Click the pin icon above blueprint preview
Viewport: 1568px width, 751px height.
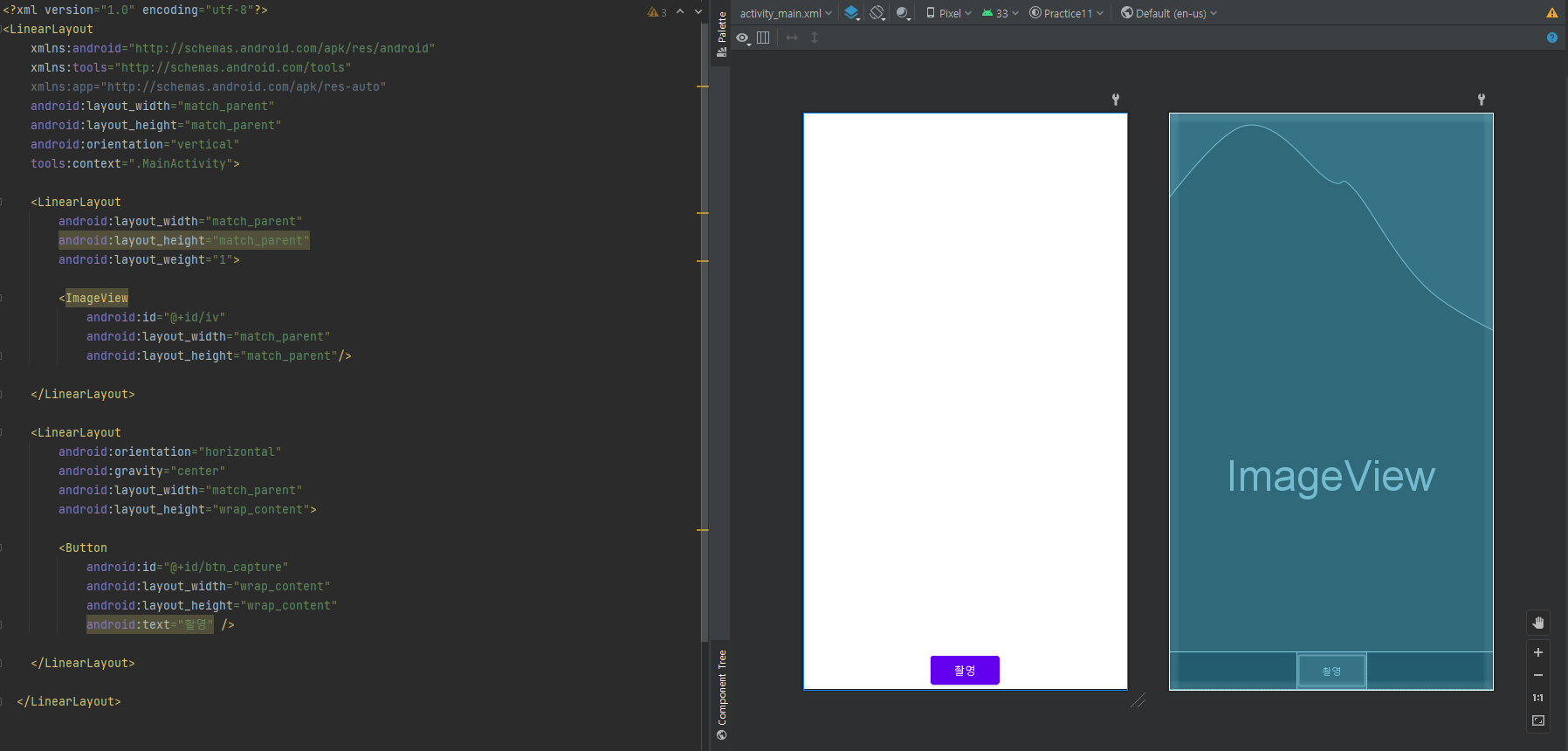click(1482, 100)
